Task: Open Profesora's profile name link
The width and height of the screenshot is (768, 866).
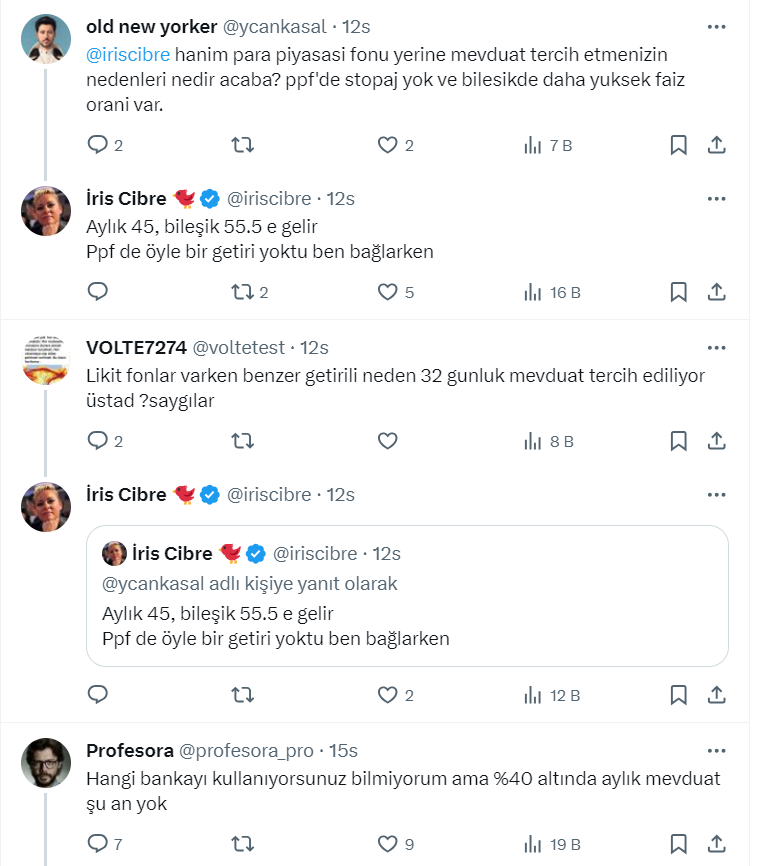Action: 128,751
